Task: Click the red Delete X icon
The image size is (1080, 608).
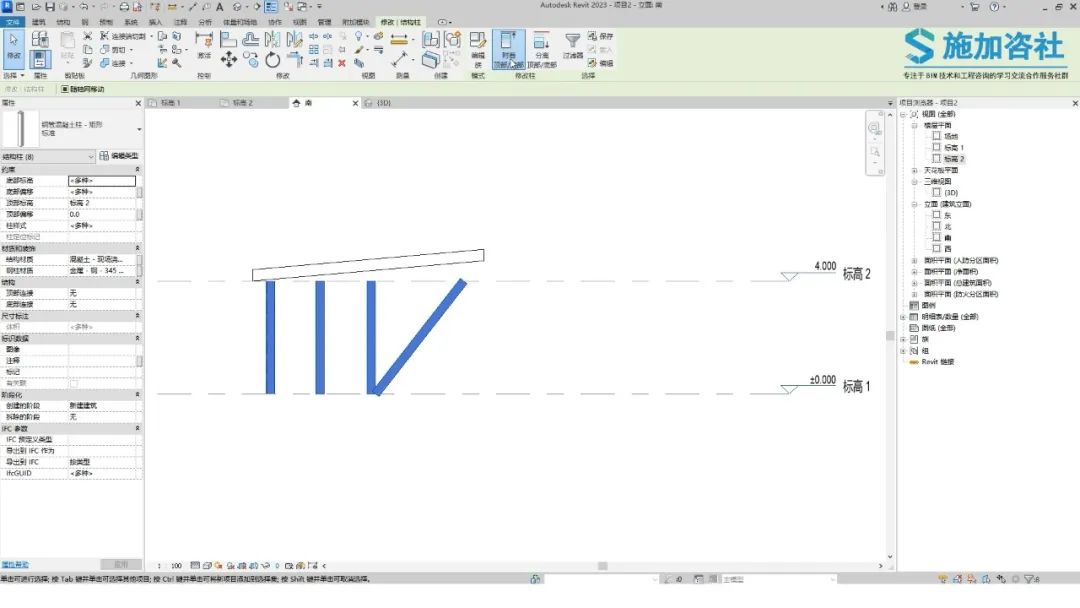Action: 342,63
